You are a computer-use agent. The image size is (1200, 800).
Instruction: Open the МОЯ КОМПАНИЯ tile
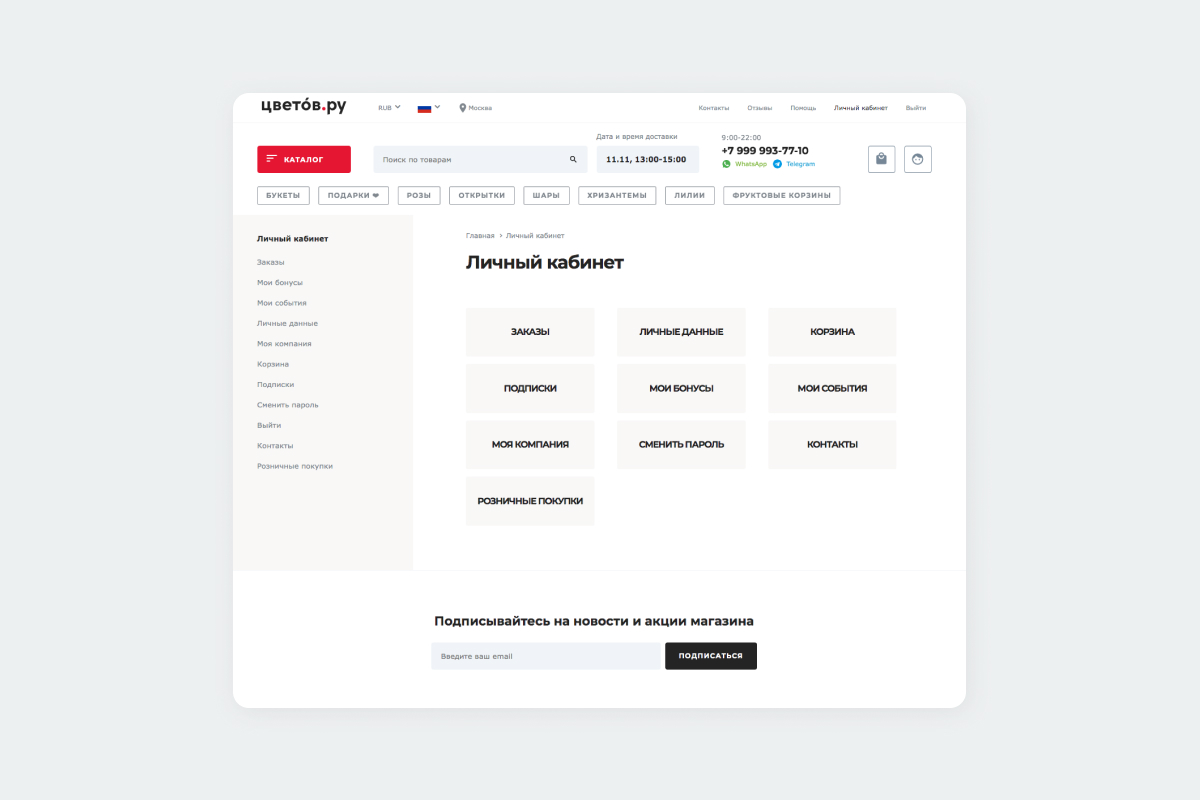click(x=530, y=445)
